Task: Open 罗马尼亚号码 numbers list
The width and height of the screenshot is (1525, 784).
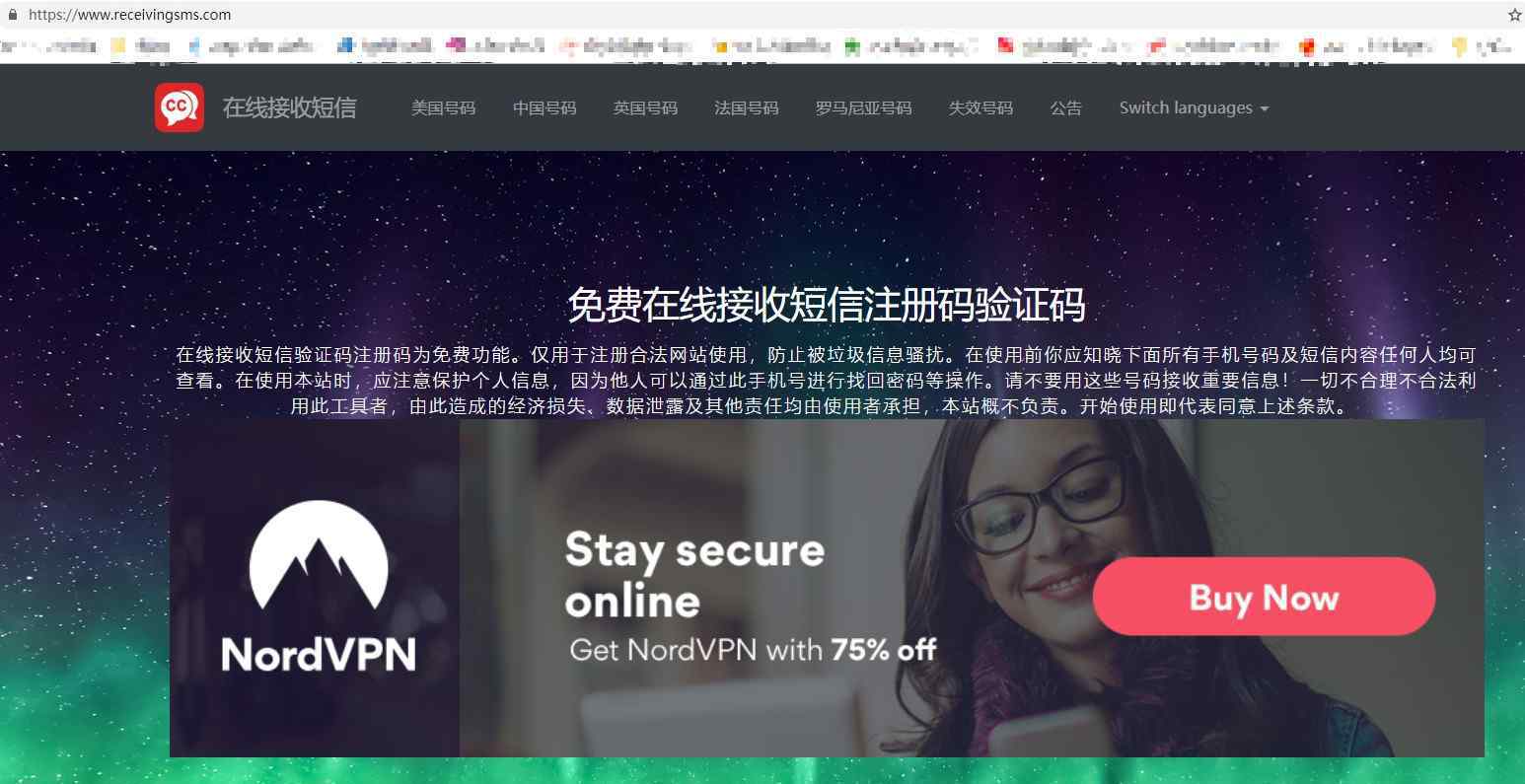Action: point(863,108)
